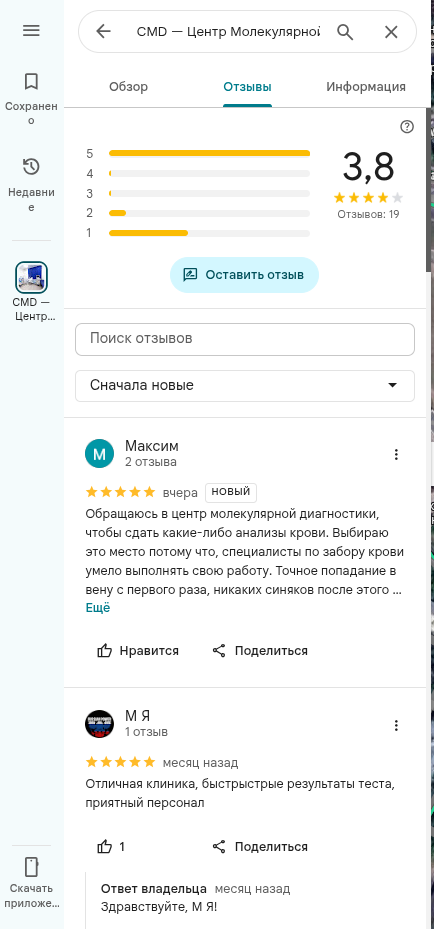Focus the Поиск отзывов field
The image size is (434, 929).
(245, 339)
